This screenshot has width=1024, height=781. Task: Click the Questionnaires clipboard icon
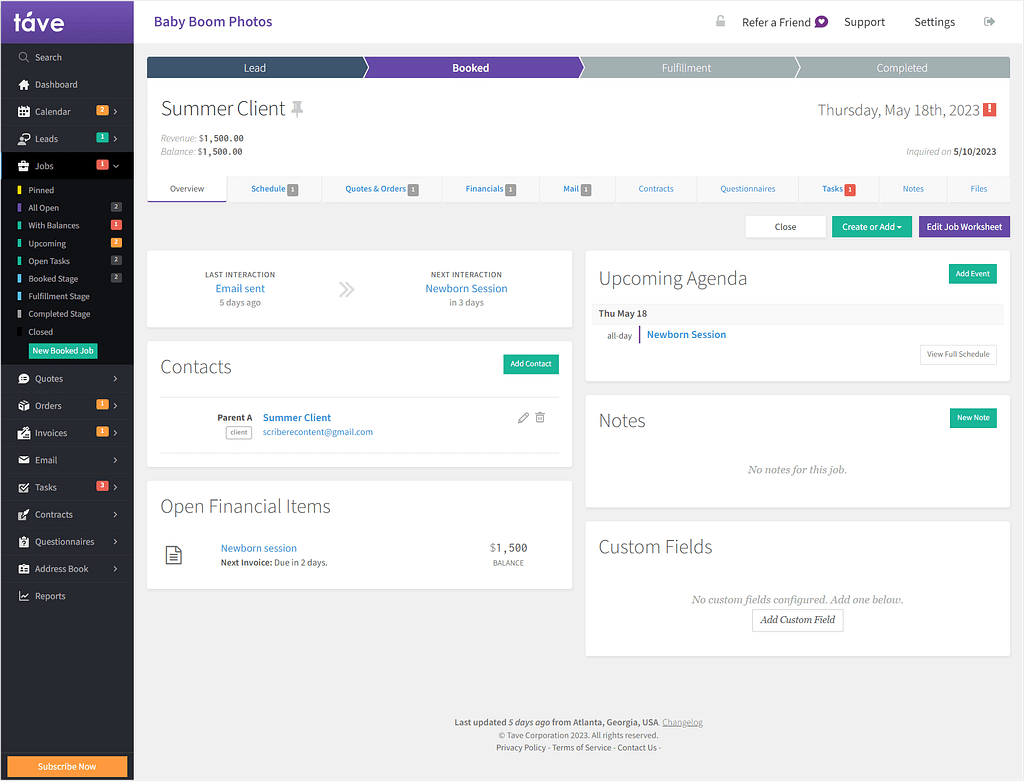pyautogui.click(x=24, y=541)
